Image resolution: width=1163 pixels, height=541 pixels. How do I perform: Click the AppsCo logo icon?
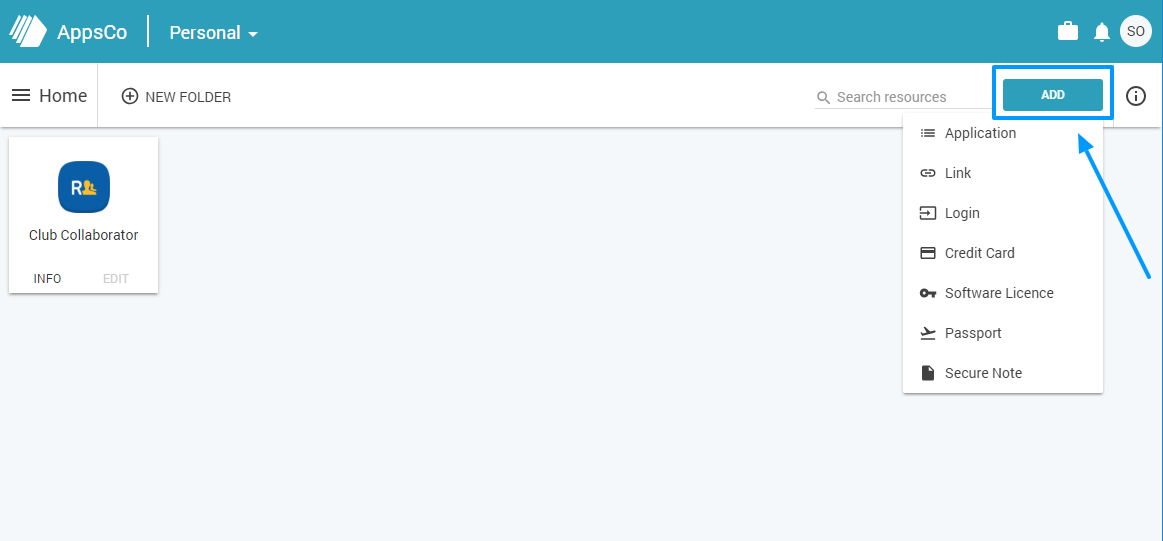(27, 32)
